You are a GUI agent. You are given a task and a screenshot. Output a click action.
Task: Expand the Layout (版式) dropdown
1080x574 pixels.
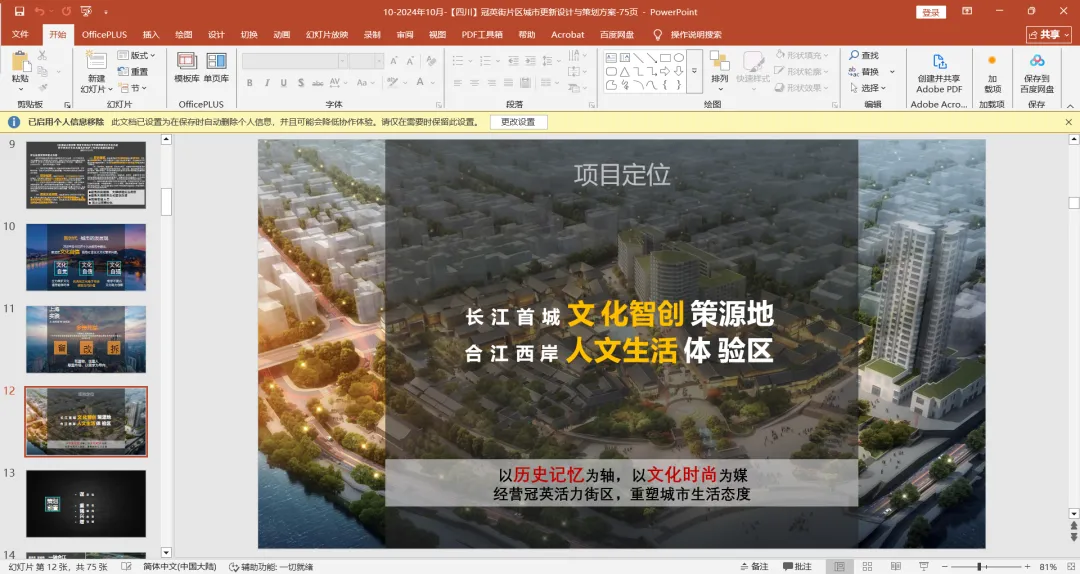point(136,55)
